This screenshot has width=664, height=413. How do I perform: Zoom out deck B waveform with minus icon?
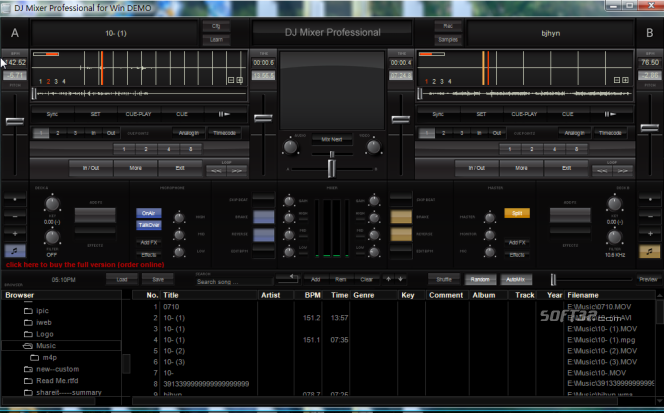click(617, 80)
